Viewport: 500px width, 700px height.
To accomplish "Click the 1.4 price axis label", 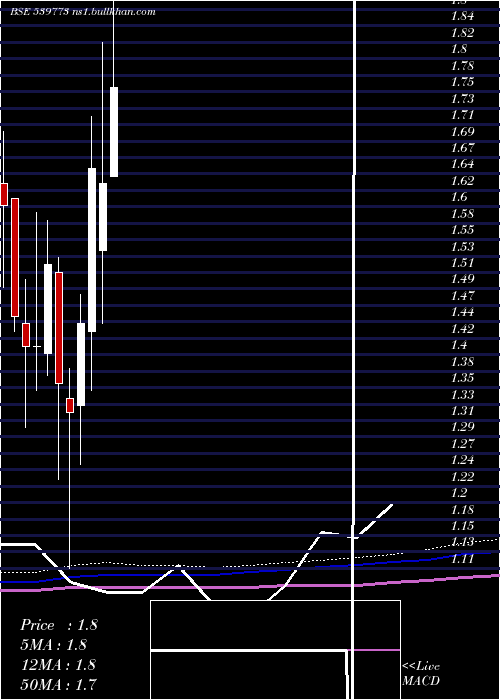I will [x=459, y=345].
